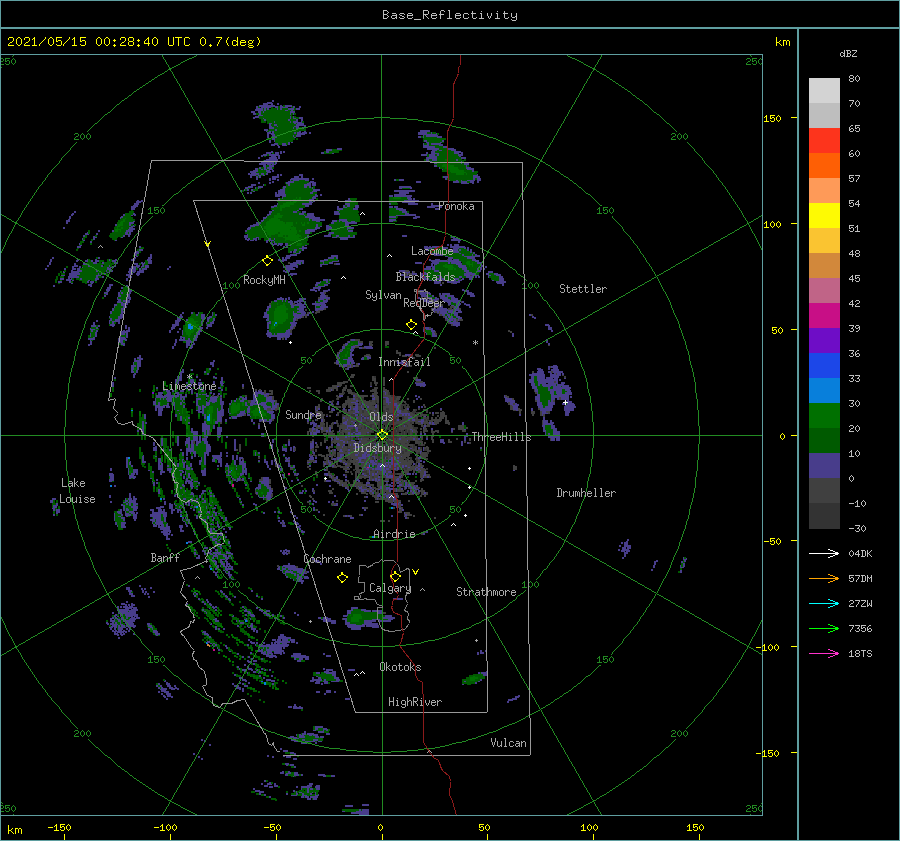Click the Lacombe city label
Viewport: 900px width, 841px height.
pyautogui.click(x=432, y=251)
